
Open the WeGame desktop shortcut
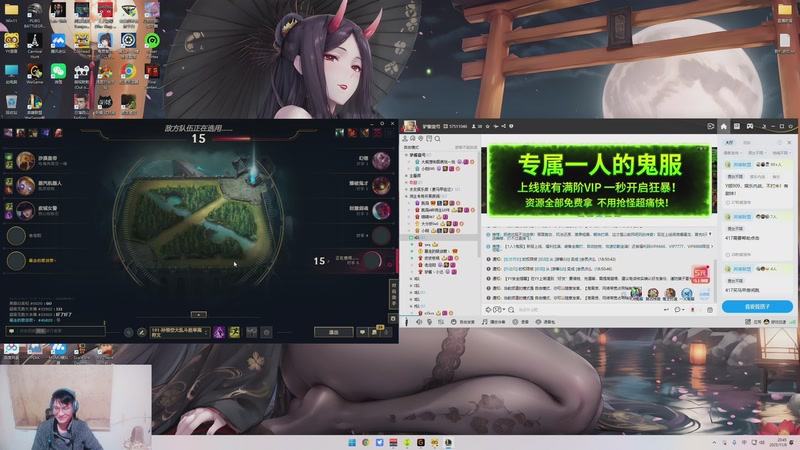click(34, 72)
